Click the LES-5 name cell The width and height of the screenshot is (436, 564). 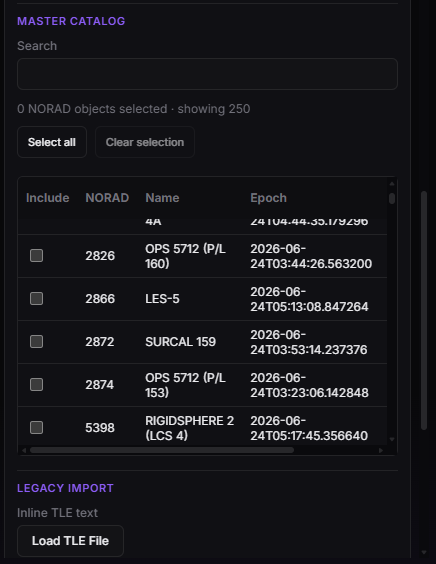162,299
